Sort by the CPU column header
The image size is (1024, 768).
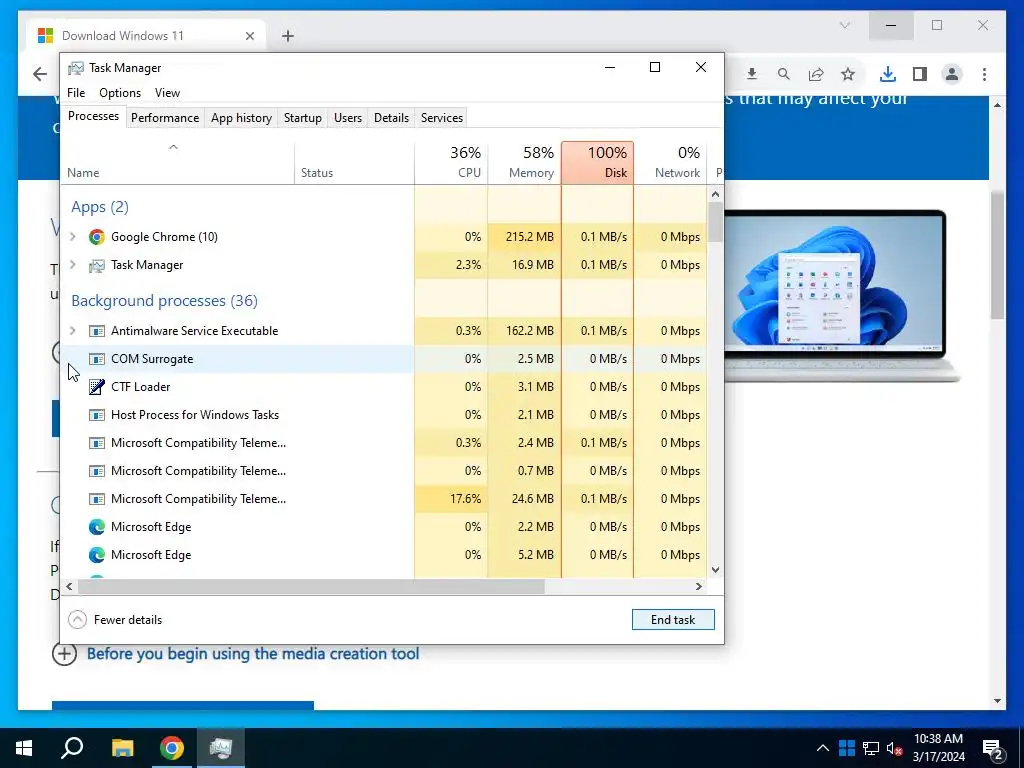(x=451, y=163)
